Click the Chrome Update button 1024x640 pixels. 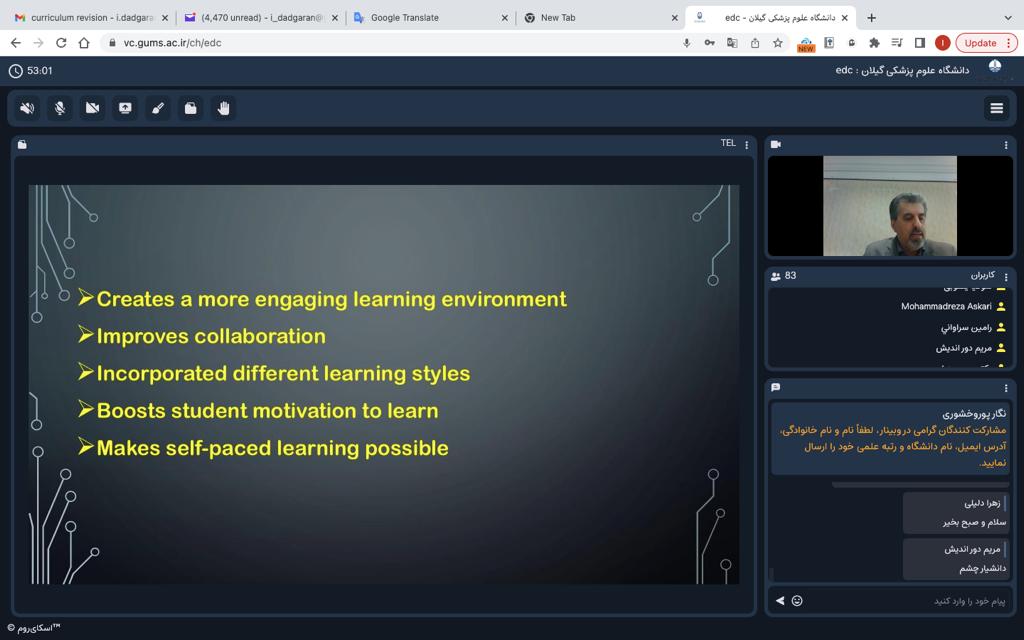click(x=986, y=43)
